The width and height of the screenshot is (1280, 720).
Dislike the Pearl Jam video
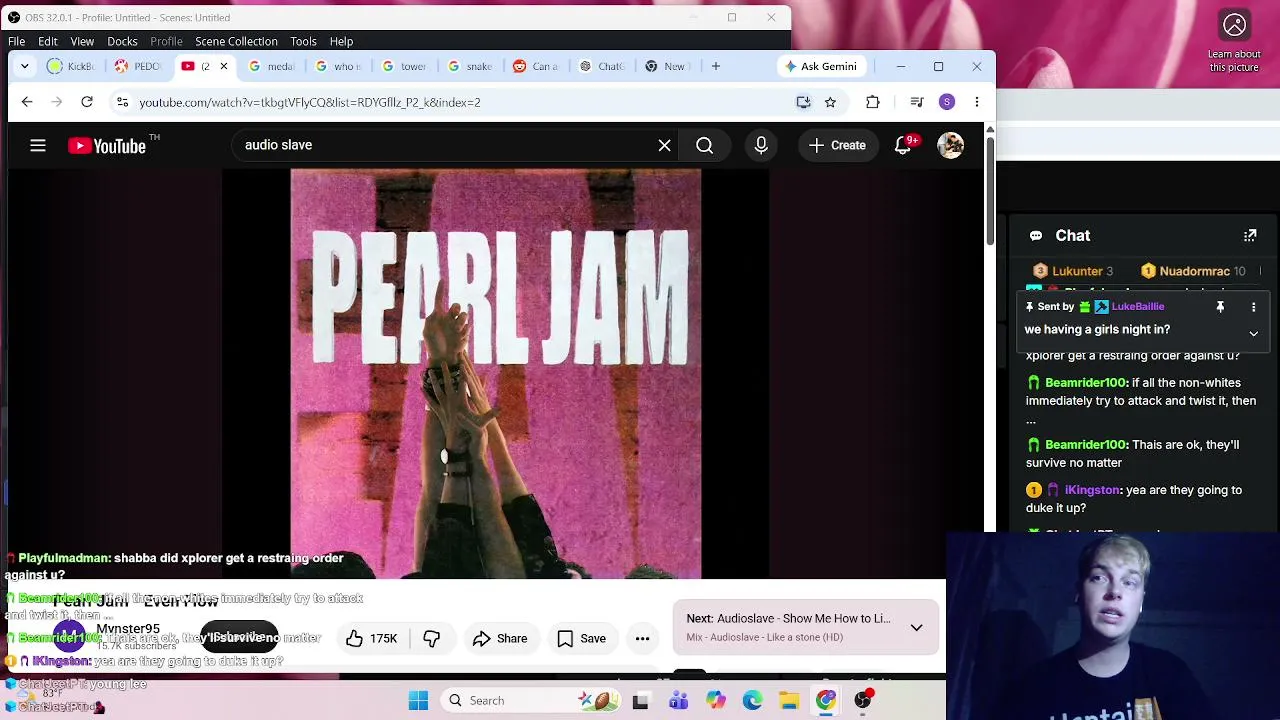(432, 638)
